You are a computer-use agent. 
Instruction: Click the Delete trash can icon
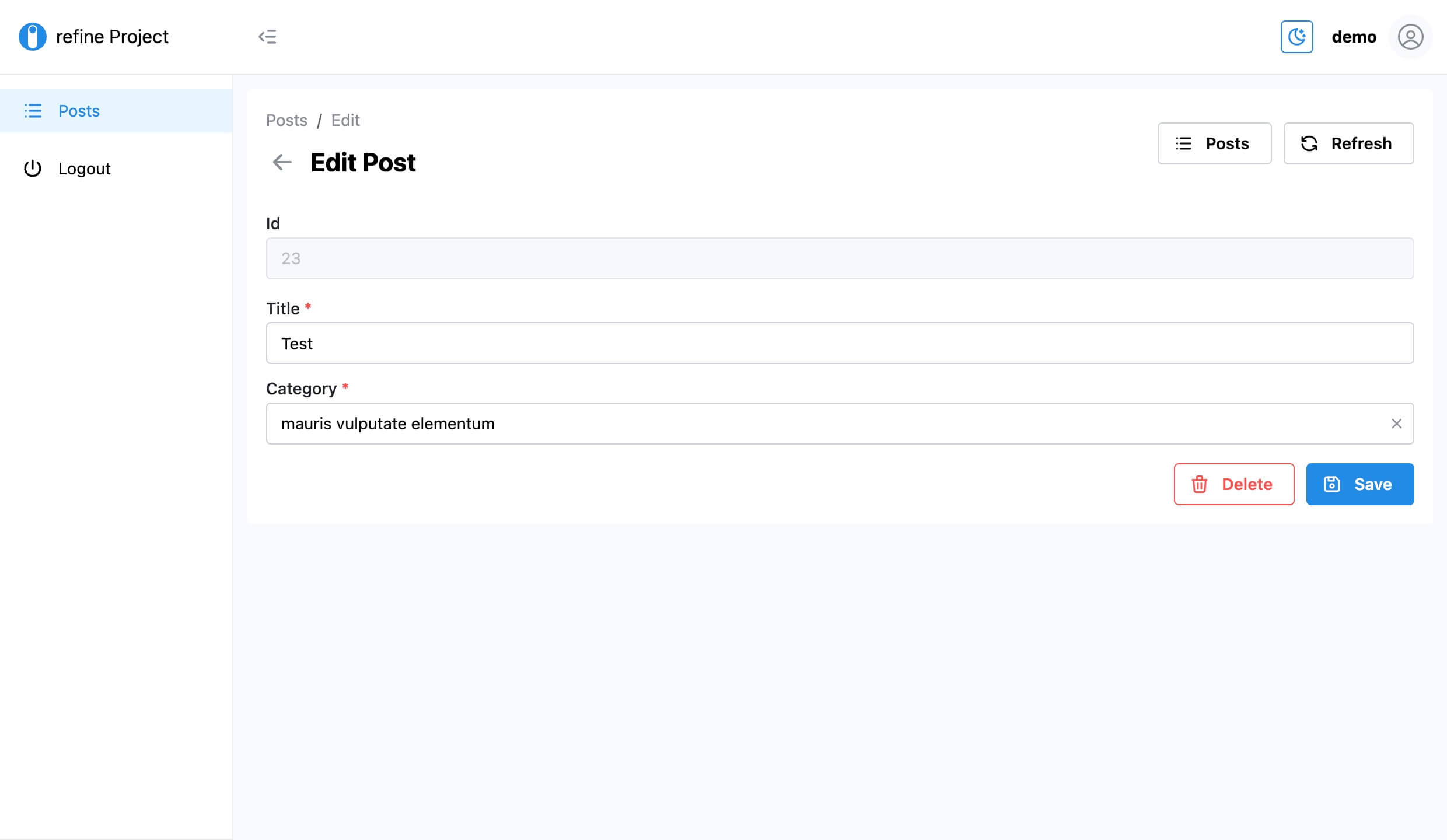point(1199,484)
